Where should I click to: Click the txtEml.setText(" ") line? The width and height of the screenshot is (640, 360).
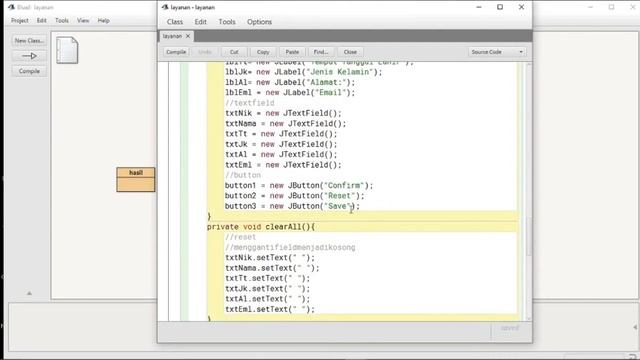[x=270, y=309]
